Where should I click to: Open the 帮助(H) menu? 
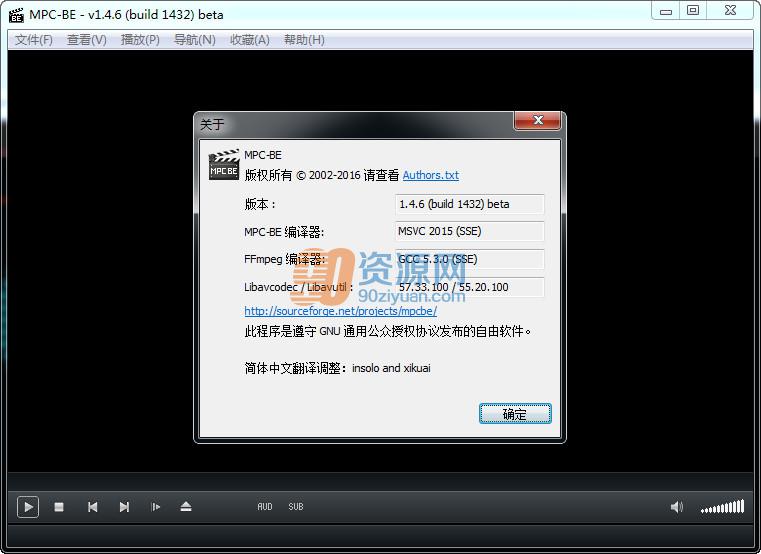pos(304,40)
